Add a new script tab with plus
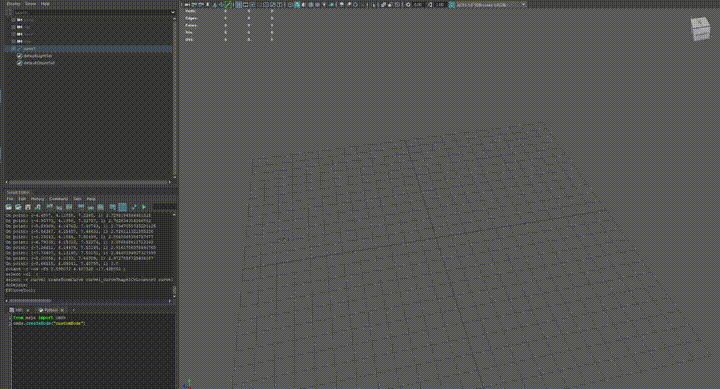Image resolution: width=720 pixels, height=389 pixels. pos(73,310)
